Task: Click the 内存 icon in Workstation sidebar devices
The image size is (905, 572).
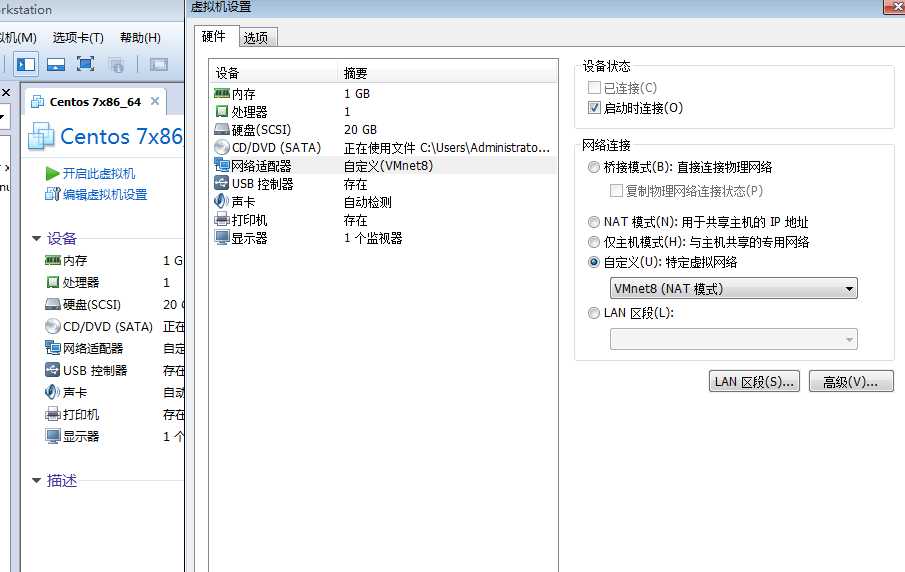Action: point(53,260)
